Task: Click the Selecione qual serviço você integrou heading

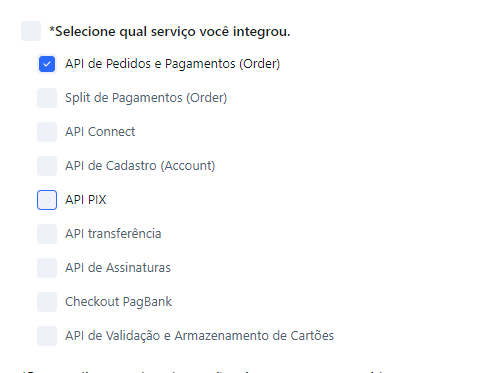Action: pyautogui.click(x=170, y=31)
